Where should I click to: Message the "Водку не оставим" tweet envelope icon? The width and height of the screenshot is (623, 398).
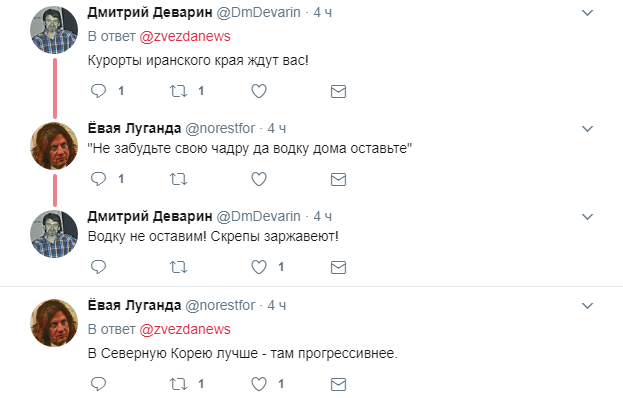tap(339, 267)
